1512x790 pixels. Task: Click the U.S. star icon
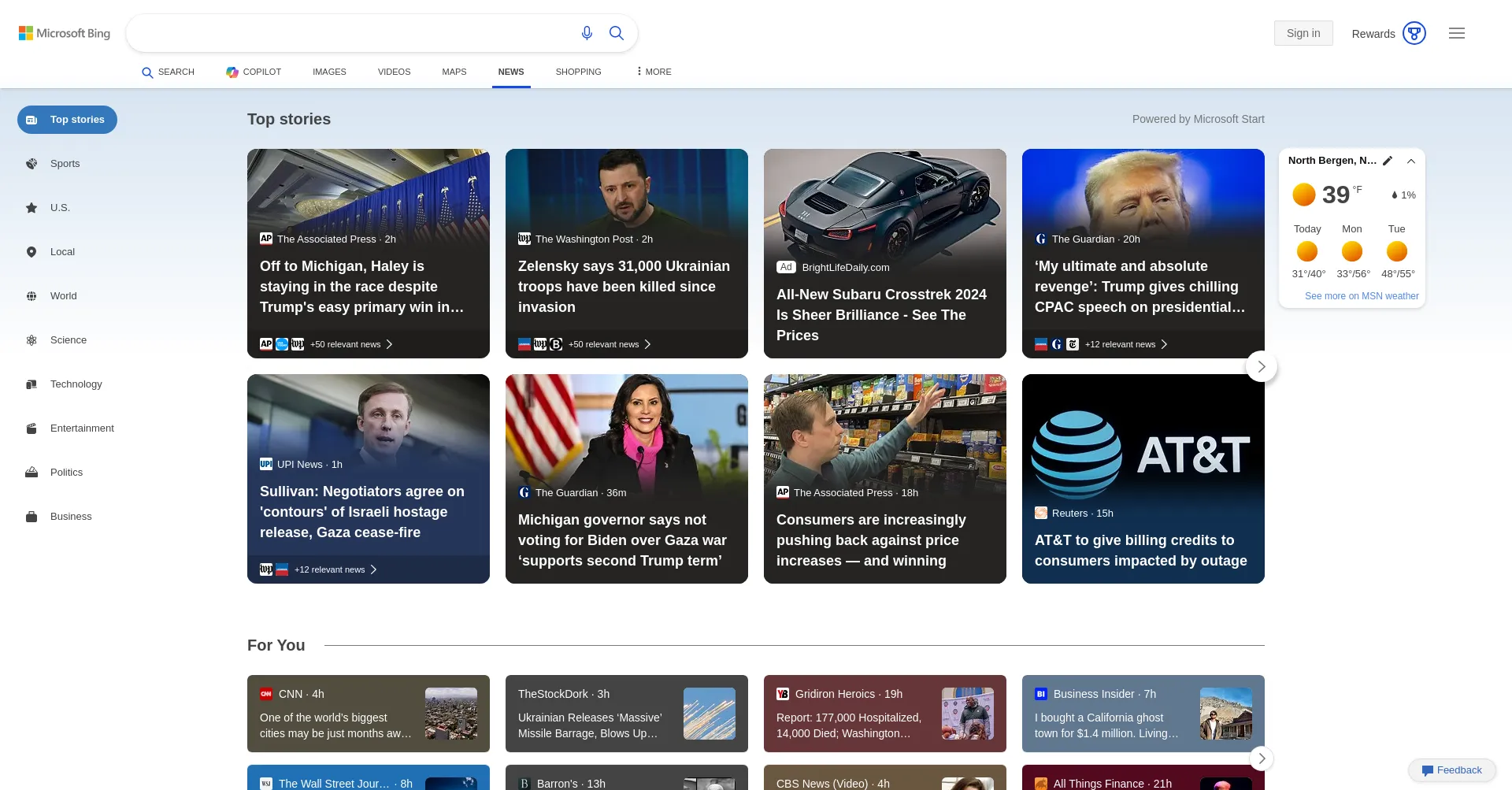(x=31, y=208)
